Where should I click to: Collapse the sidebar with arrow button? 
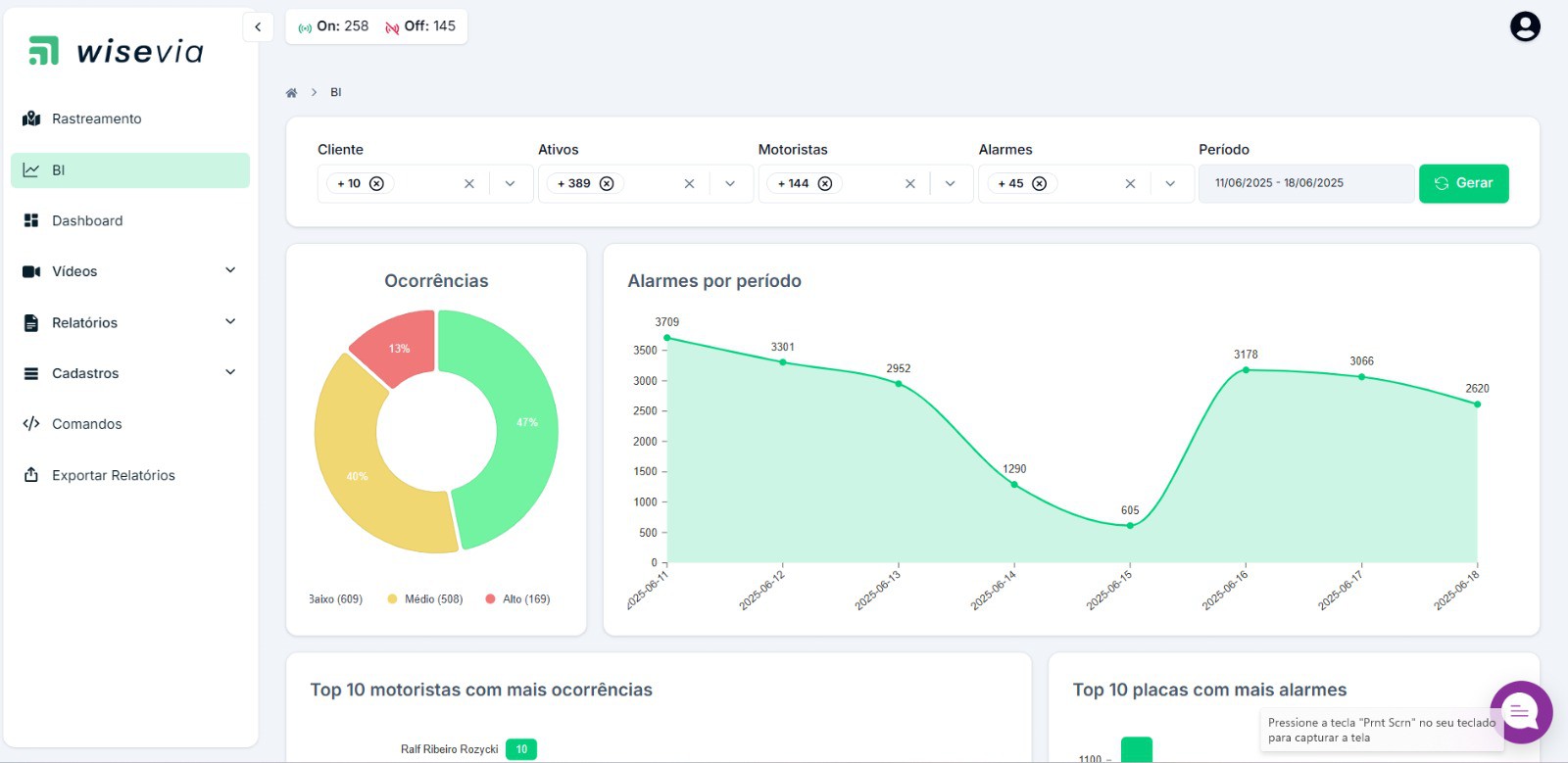click(258, 27)
